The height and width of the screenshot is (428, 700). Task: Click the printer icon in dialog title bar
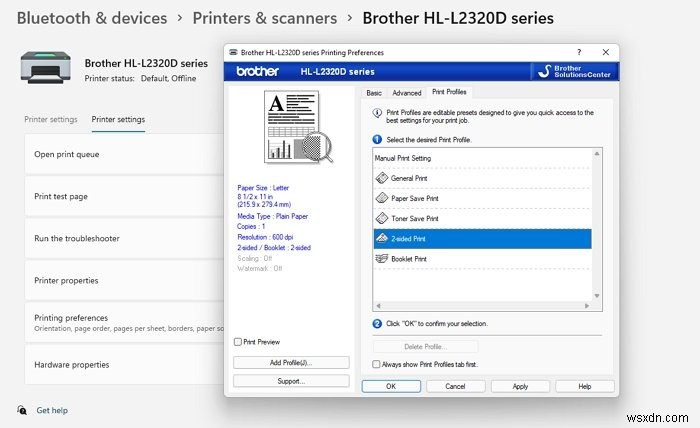click(233, 53)
